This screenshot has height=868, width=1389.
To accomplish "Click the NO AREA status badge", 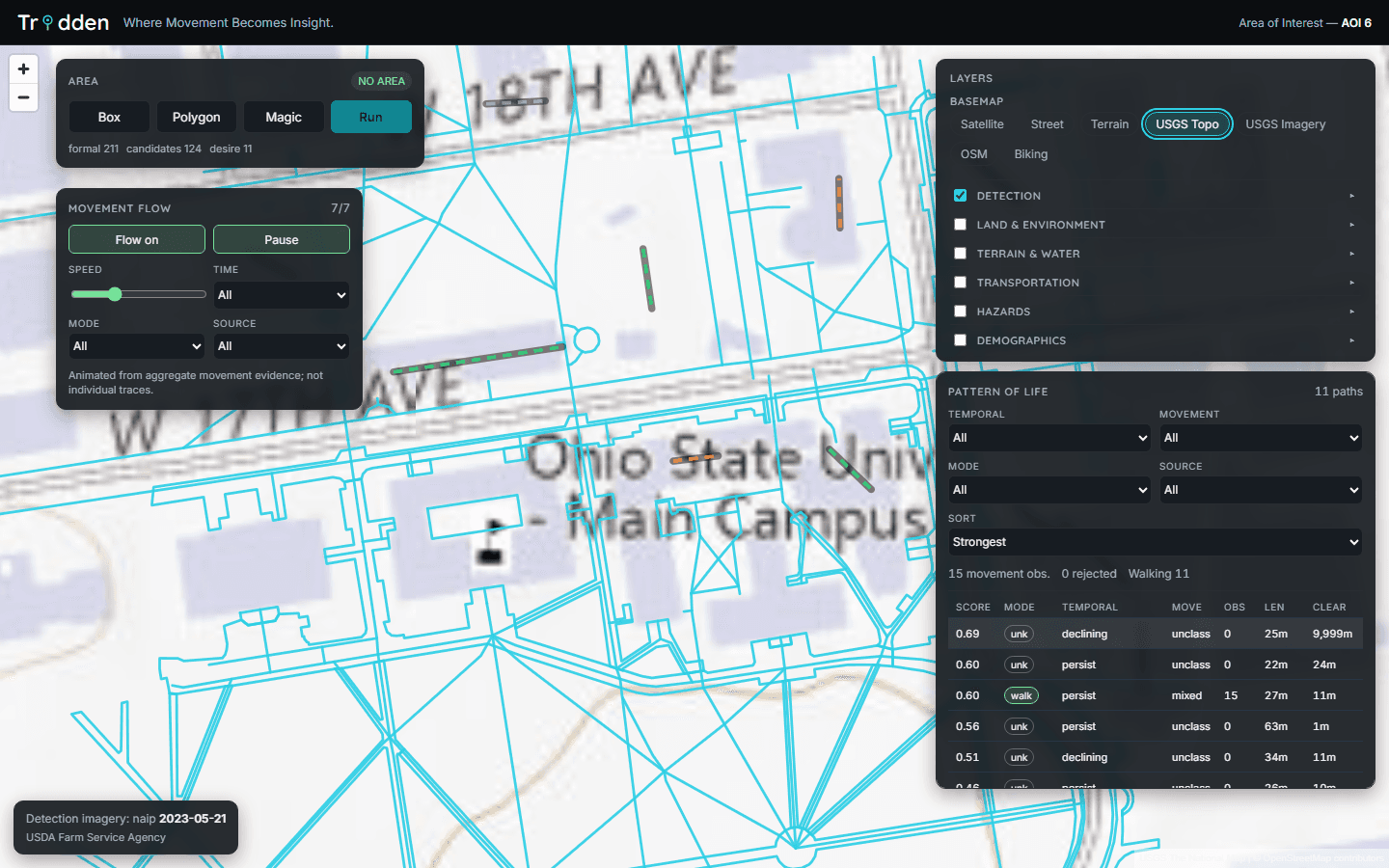I will (381, 81).
